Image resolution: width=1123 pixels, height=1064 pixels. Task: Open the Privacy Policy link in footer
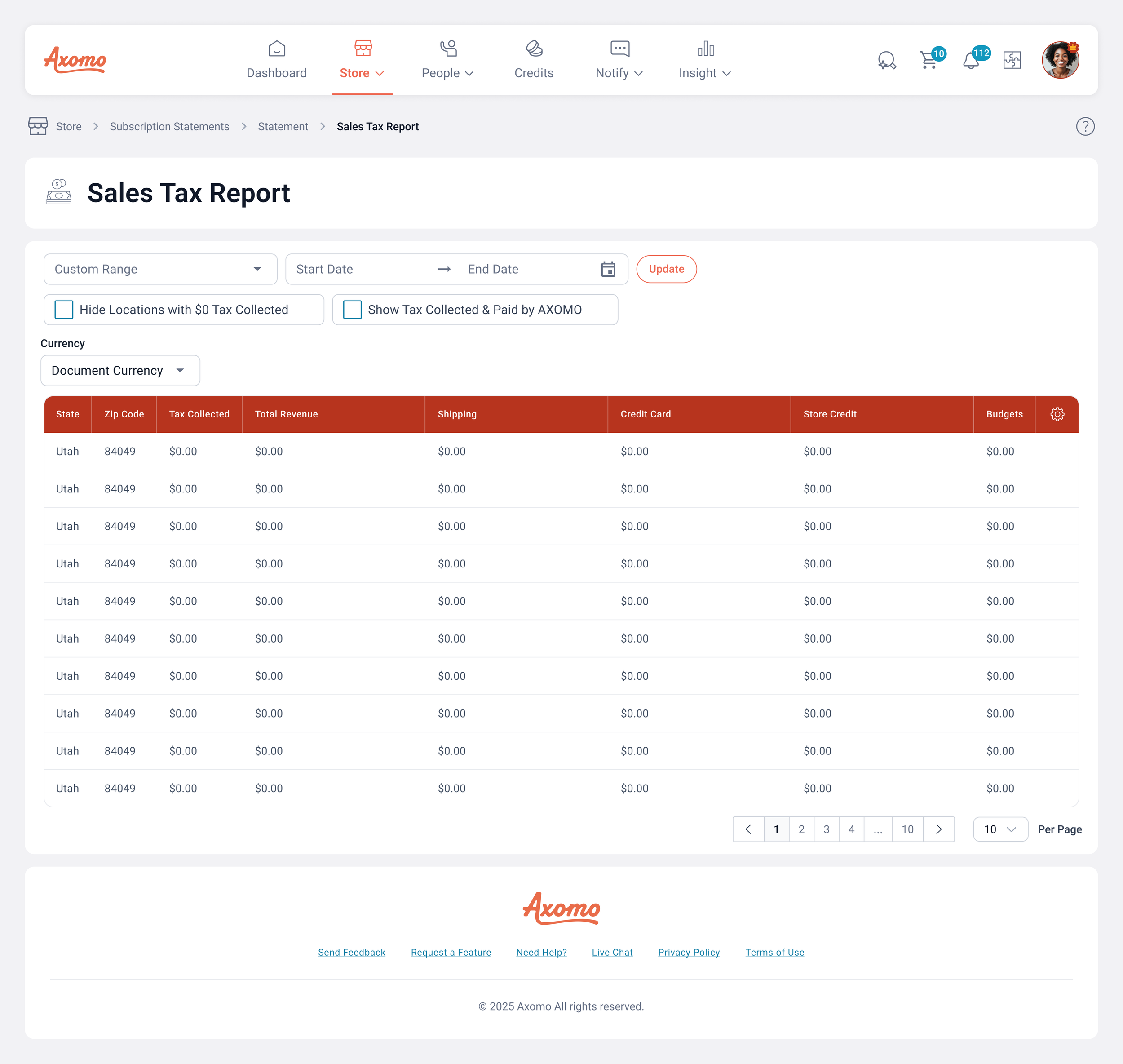pos(689,952)
